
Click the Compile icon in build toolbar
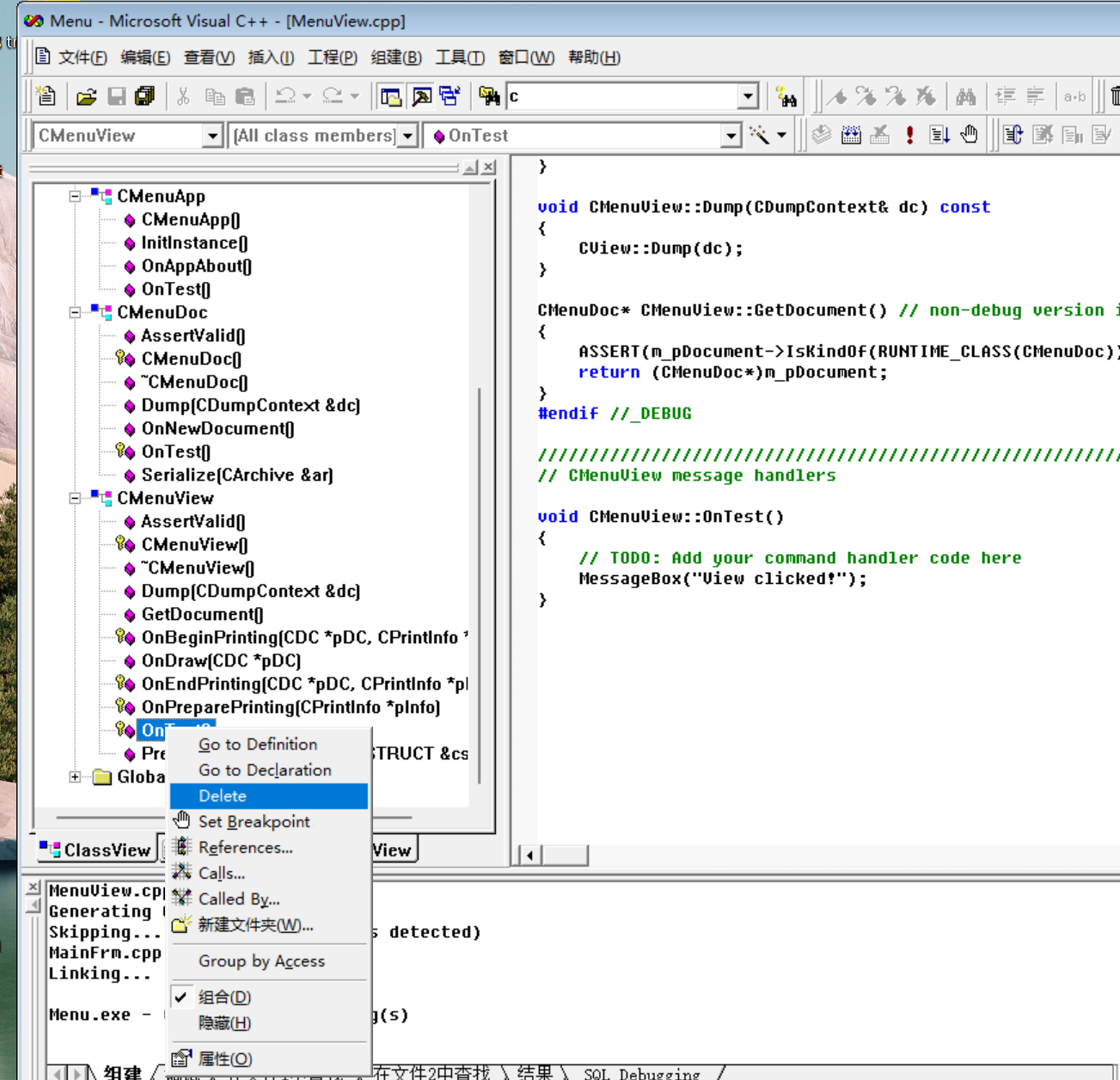pyautogui.click(x=822, y=135)
